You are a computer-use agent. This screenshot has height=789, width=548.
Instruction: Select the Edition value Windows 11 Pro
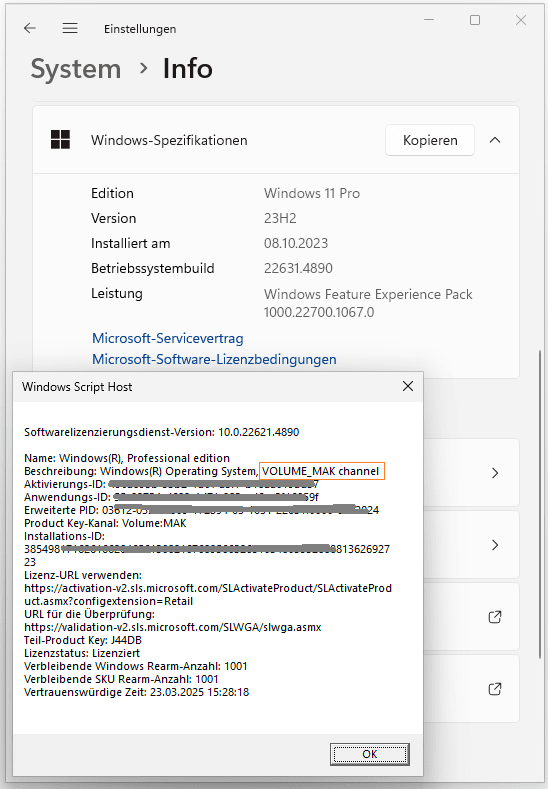(312, 193)
